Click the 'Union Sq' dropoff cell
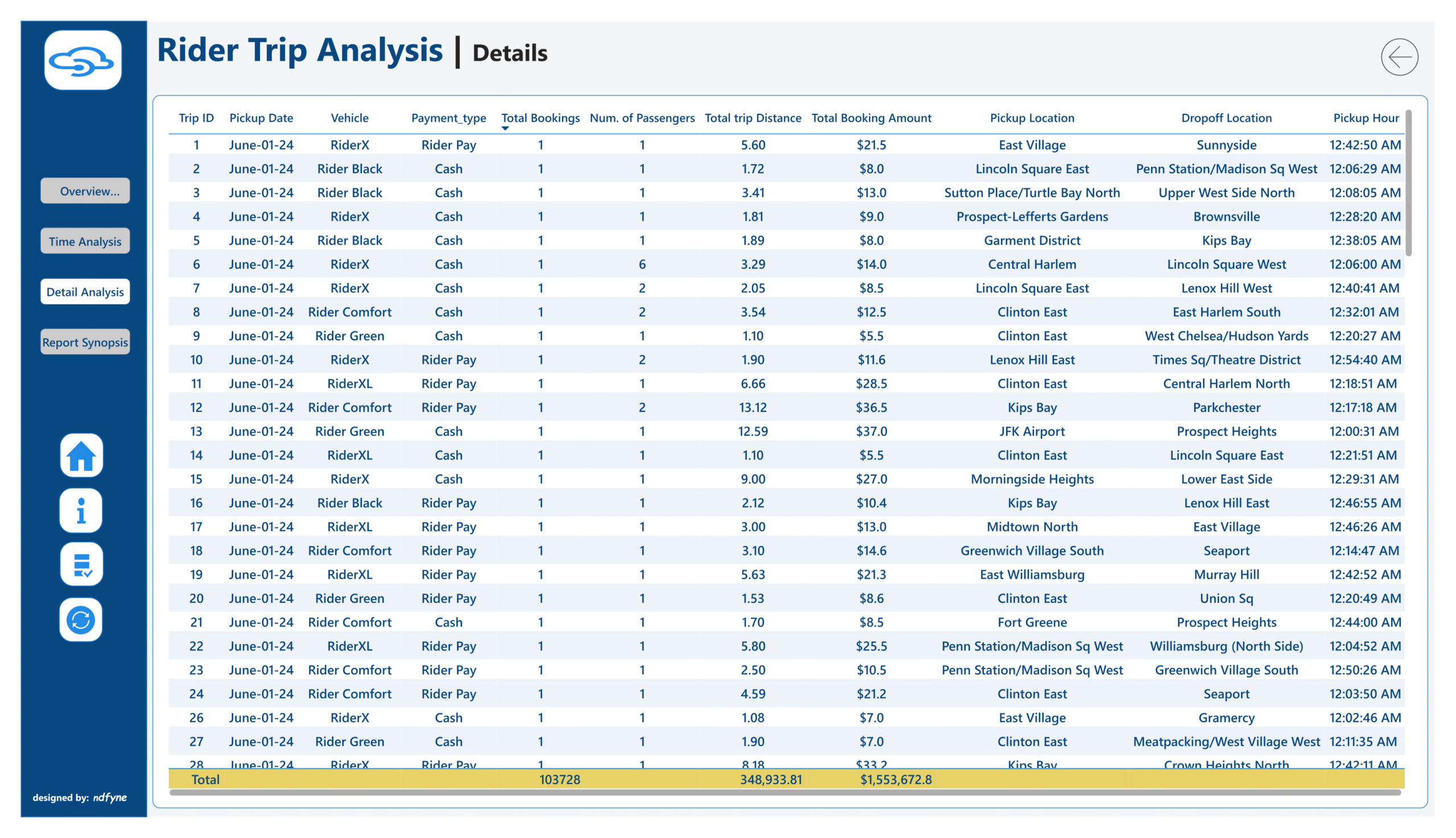 point(1226,598)
